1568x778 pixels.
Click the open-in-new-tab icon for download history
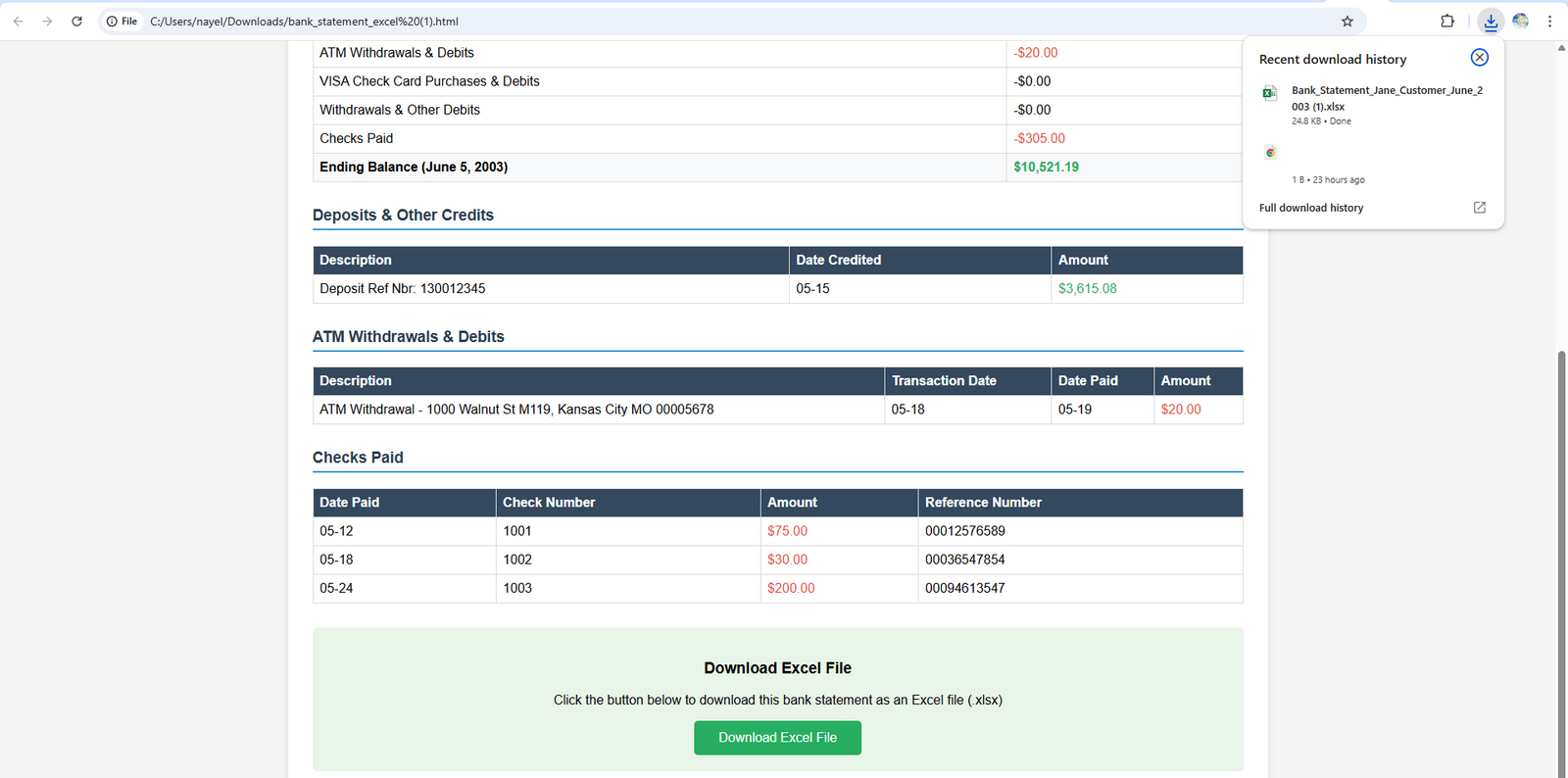coord(1479,208)
